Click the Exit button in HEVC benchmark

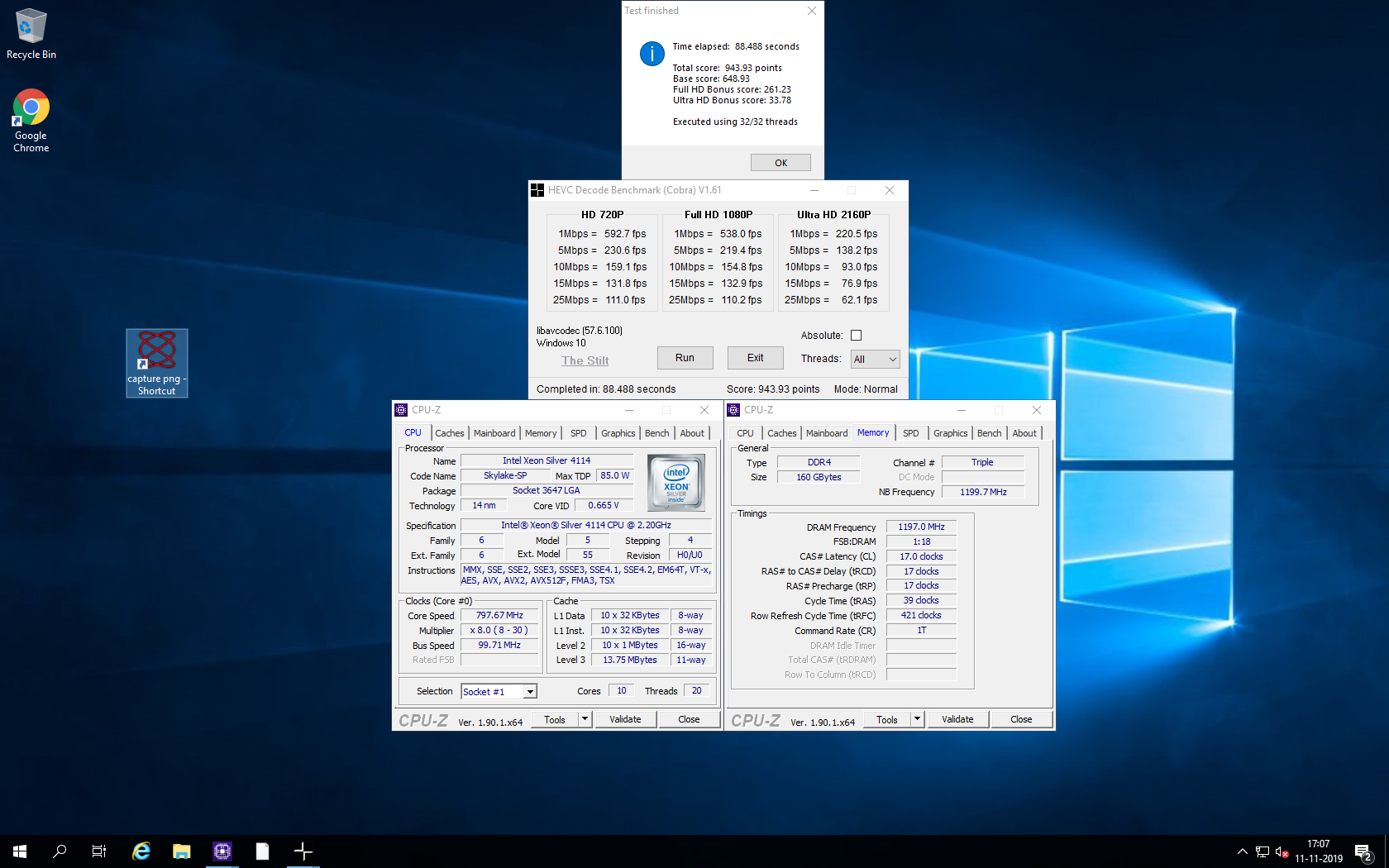point(755,358)
